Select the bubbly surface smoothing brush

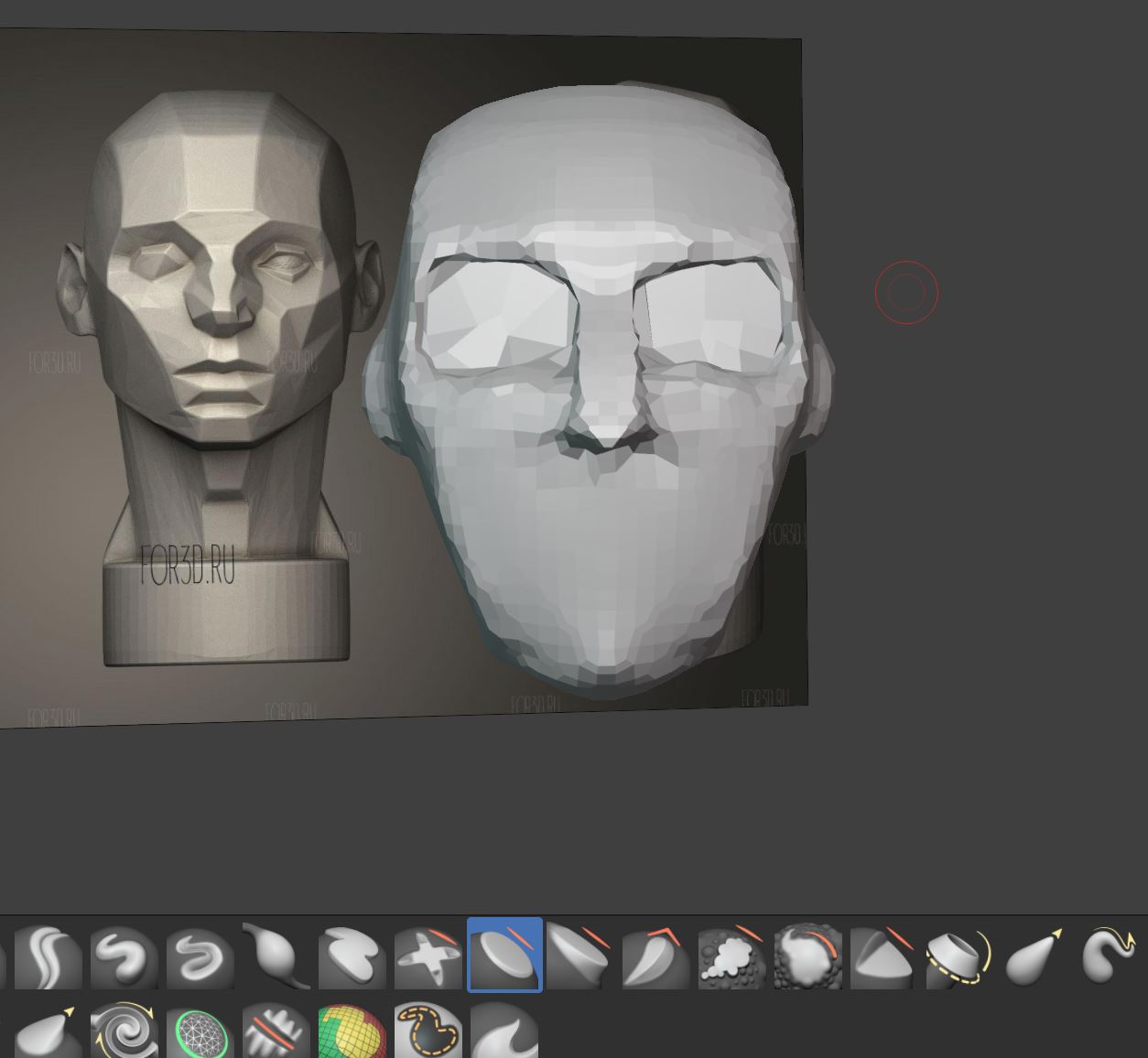tap(731, 956)
